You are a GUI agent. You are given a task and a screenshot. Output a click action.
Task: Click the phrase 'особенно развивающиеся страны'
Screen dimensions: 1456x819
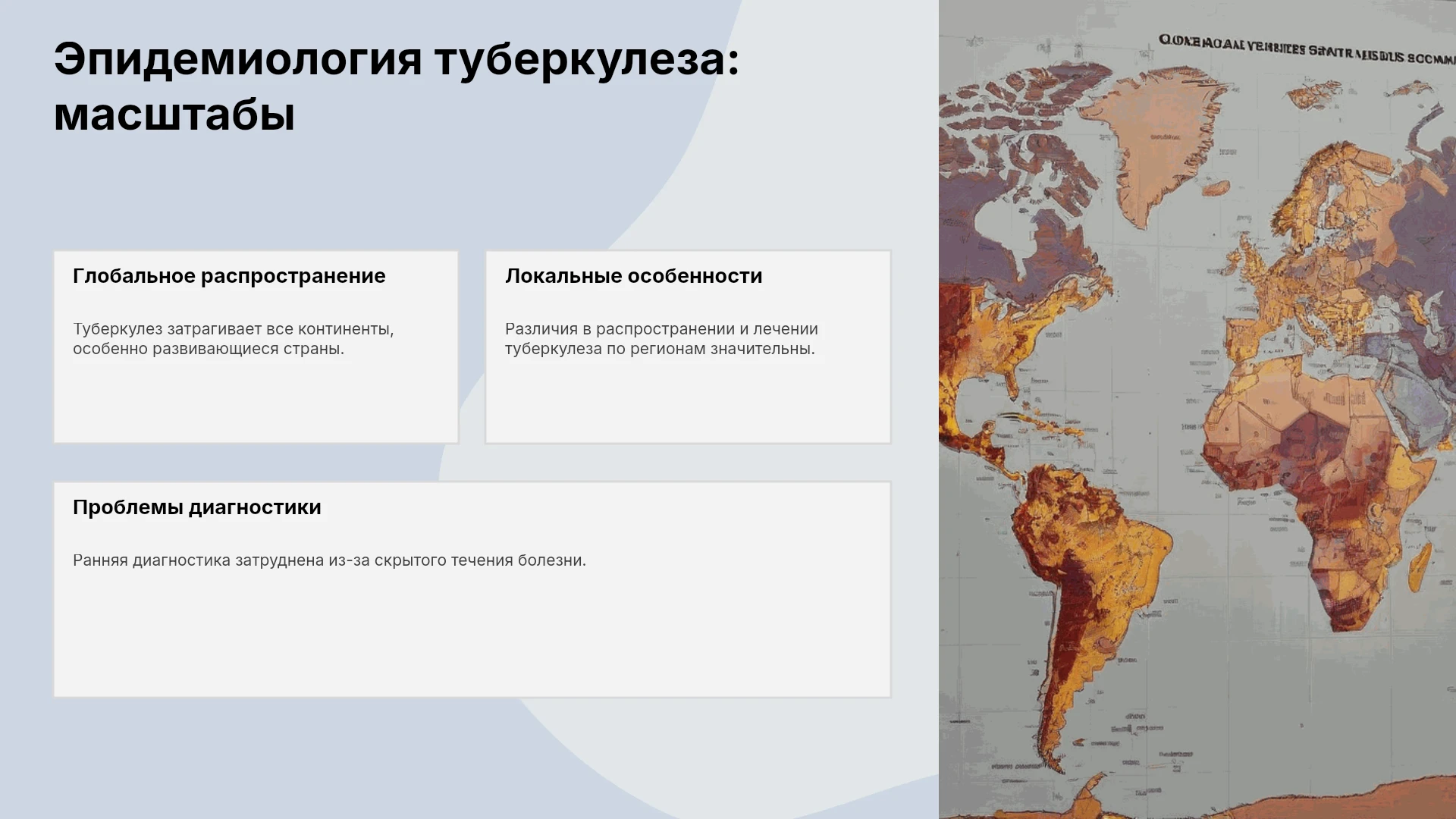(207, 349)
